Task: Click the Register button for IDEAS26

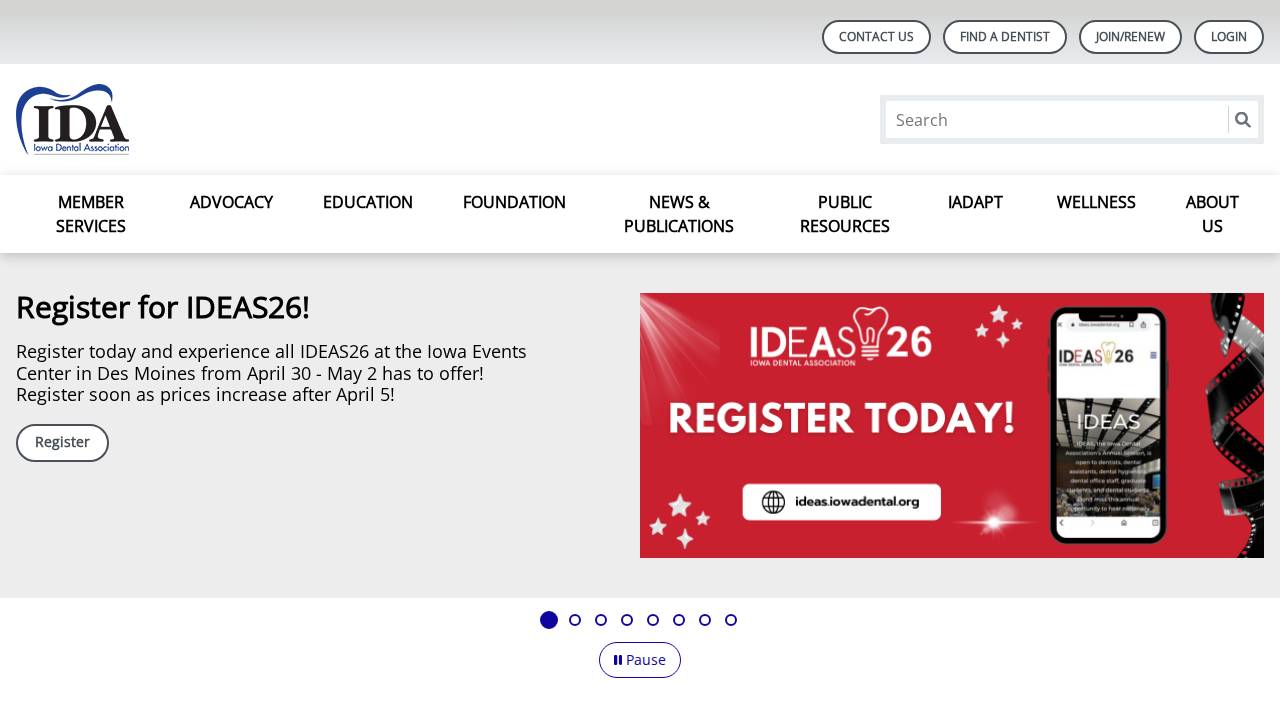Action: click(x=62, y=442)
